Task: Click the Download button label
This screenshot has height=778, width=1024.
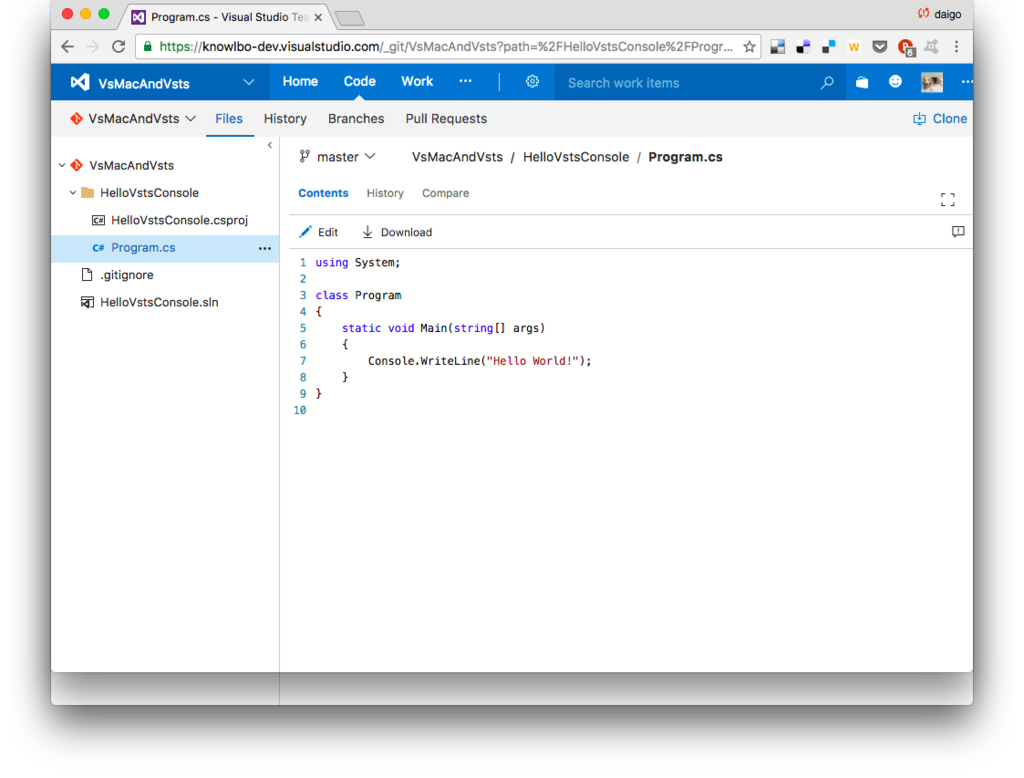Action: [x=406, y=233]
